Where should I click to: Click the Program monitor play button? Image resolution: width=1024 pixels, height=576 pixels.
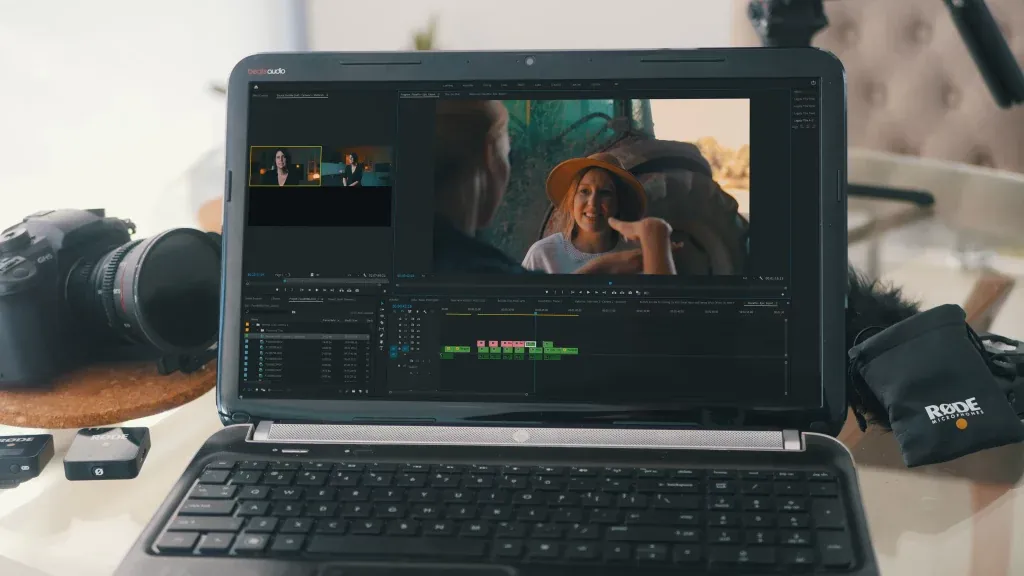pyautogui.click(x=588, y=293)
